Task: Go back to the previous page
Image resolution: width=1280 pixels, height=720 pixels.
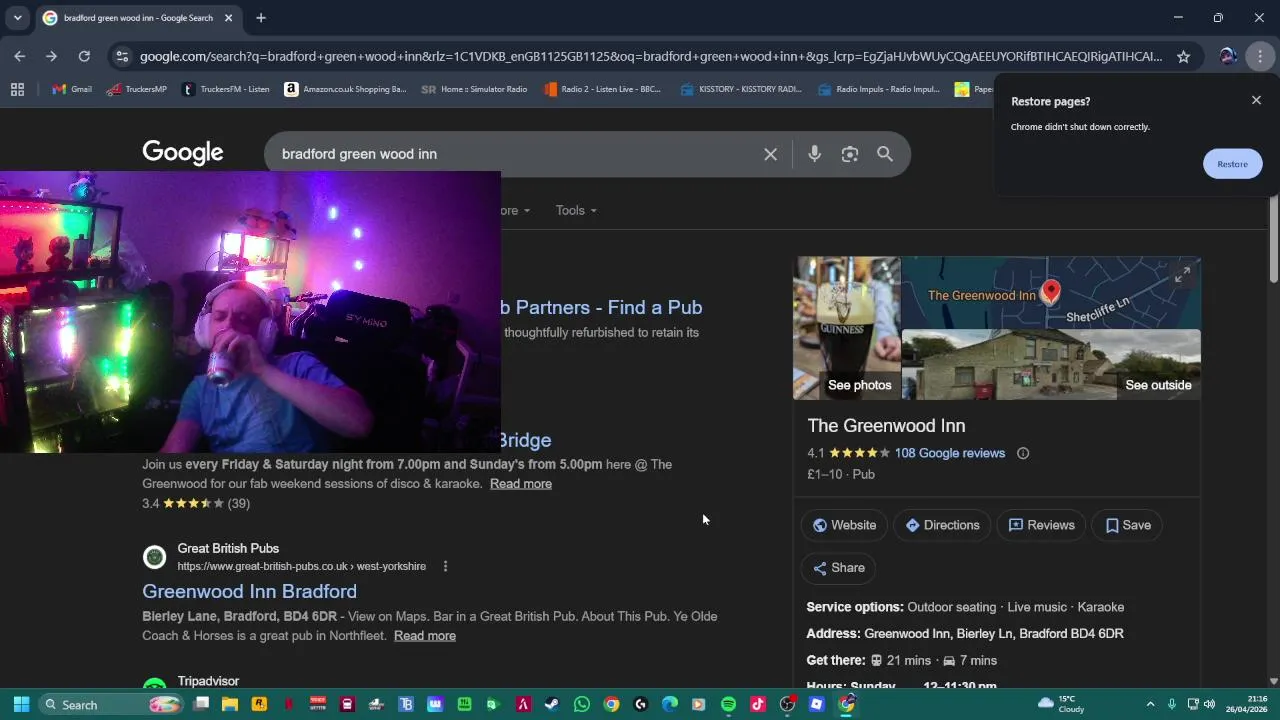Action: point(20,57)
